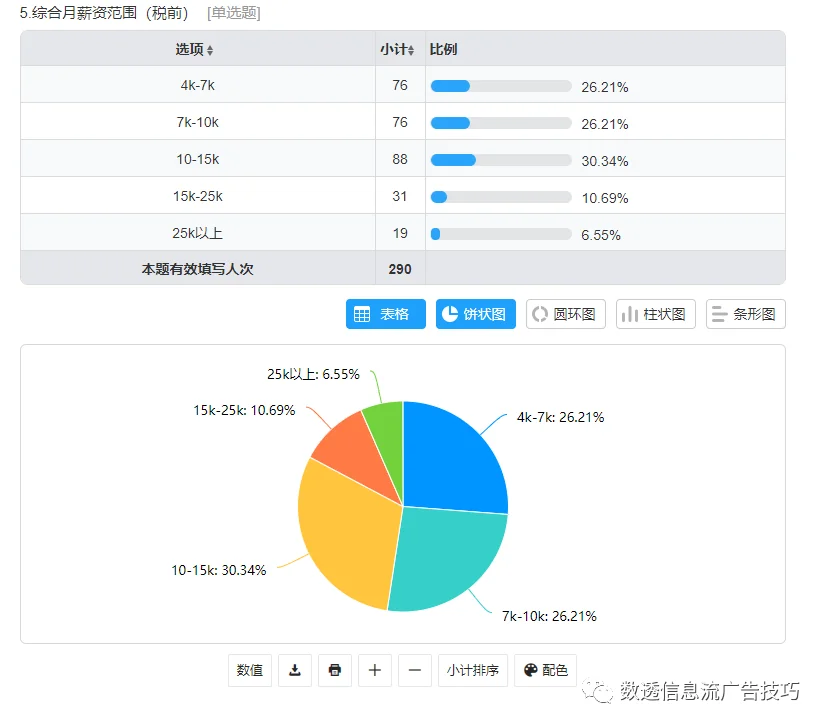826x727 pixels.
Task: Click the 本题有效填写人次 row label
Action: point(198,269)
